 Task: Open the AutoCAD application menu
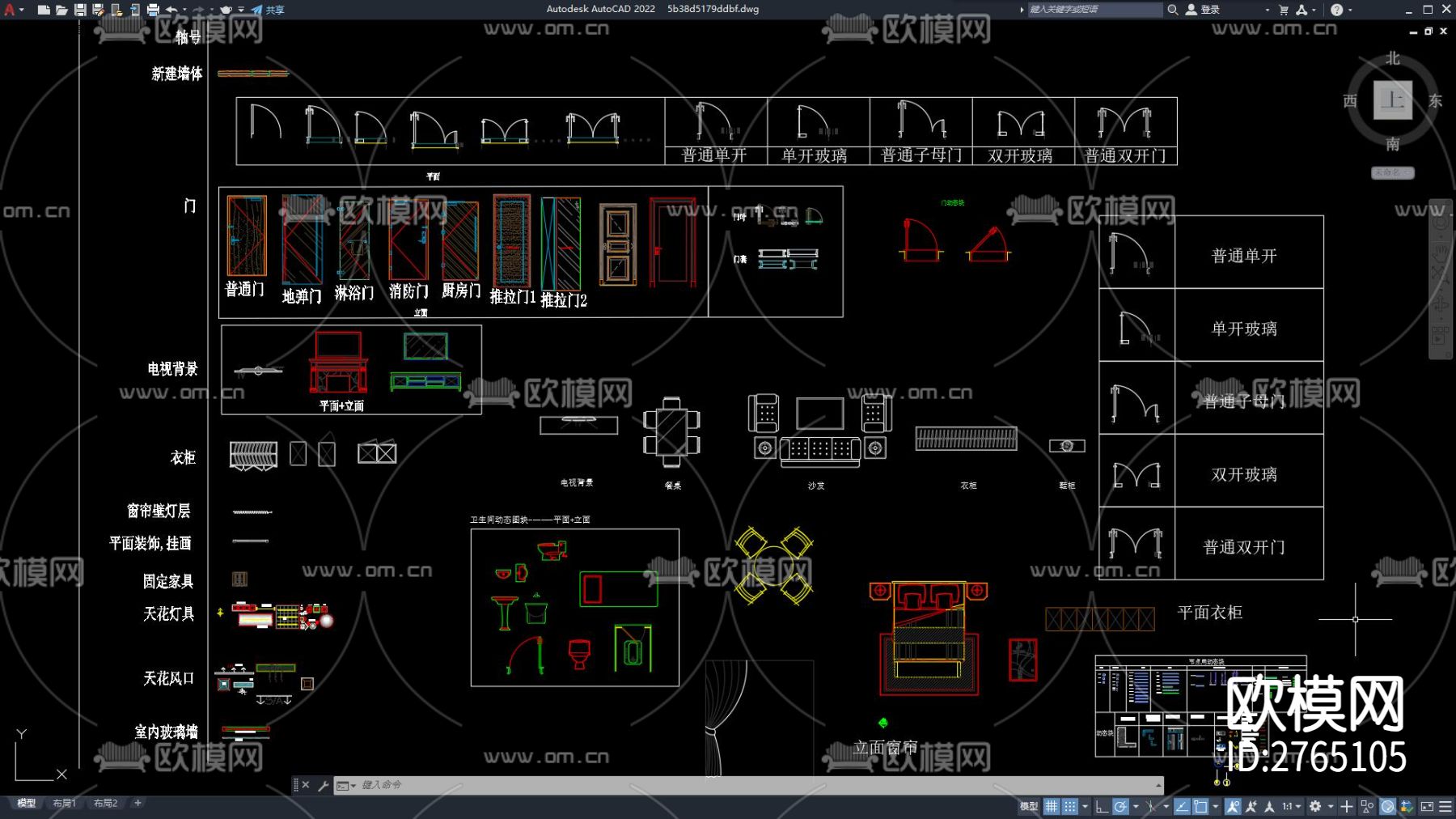pyautogui.click(x=11, y=10)
